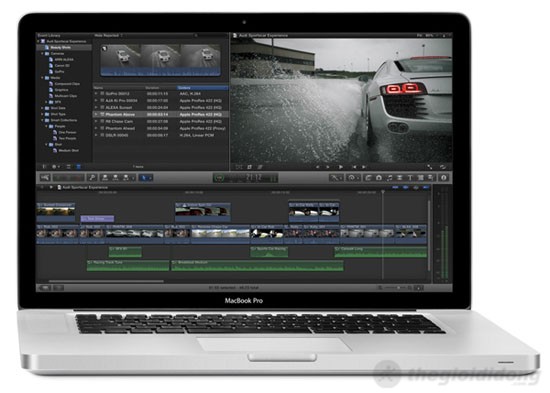Open the viewer zoom percentage menu
Screen dimensions: 550x393
(430, 35)
